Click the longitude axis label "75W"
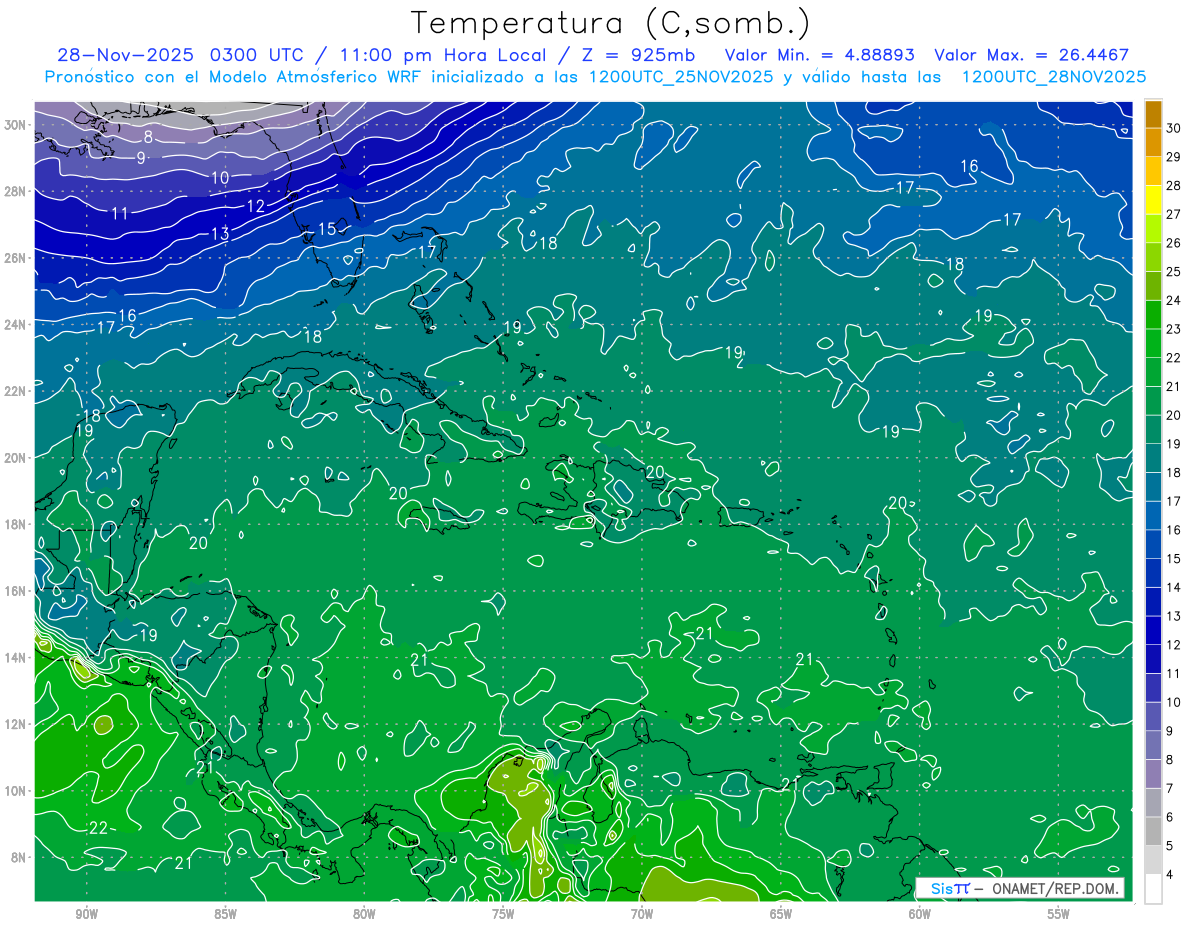Screen dimensions: 1200x927 pyautogui.click(x=503, y=915)
